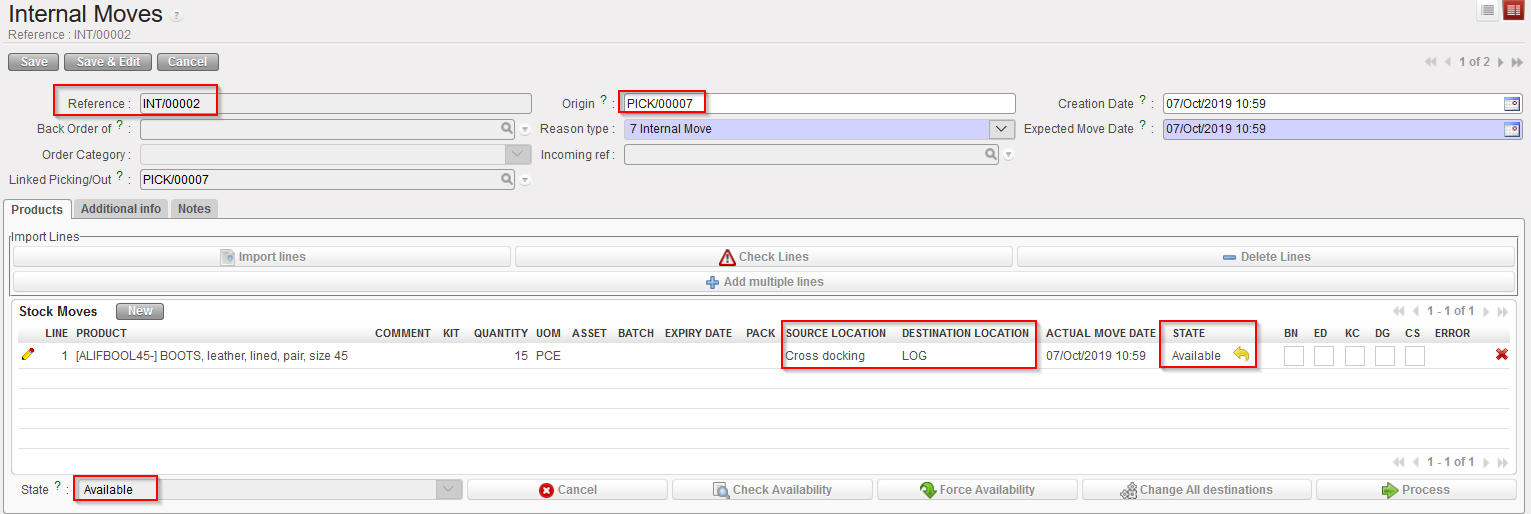Click Add multiple lines button
Viewport: 1531px width, 514px height.
point(764,282)
